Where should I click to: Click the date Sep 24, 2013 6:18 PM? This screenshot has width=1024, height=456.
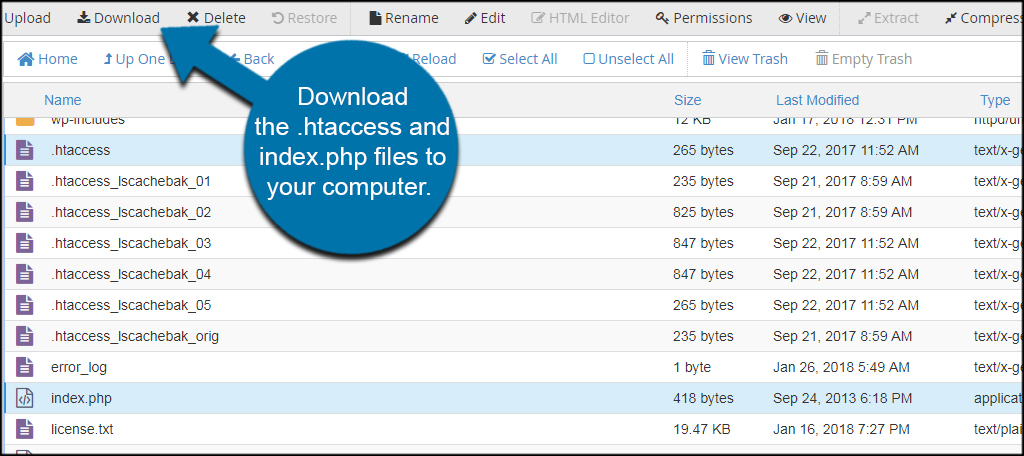tap(842, 398)
